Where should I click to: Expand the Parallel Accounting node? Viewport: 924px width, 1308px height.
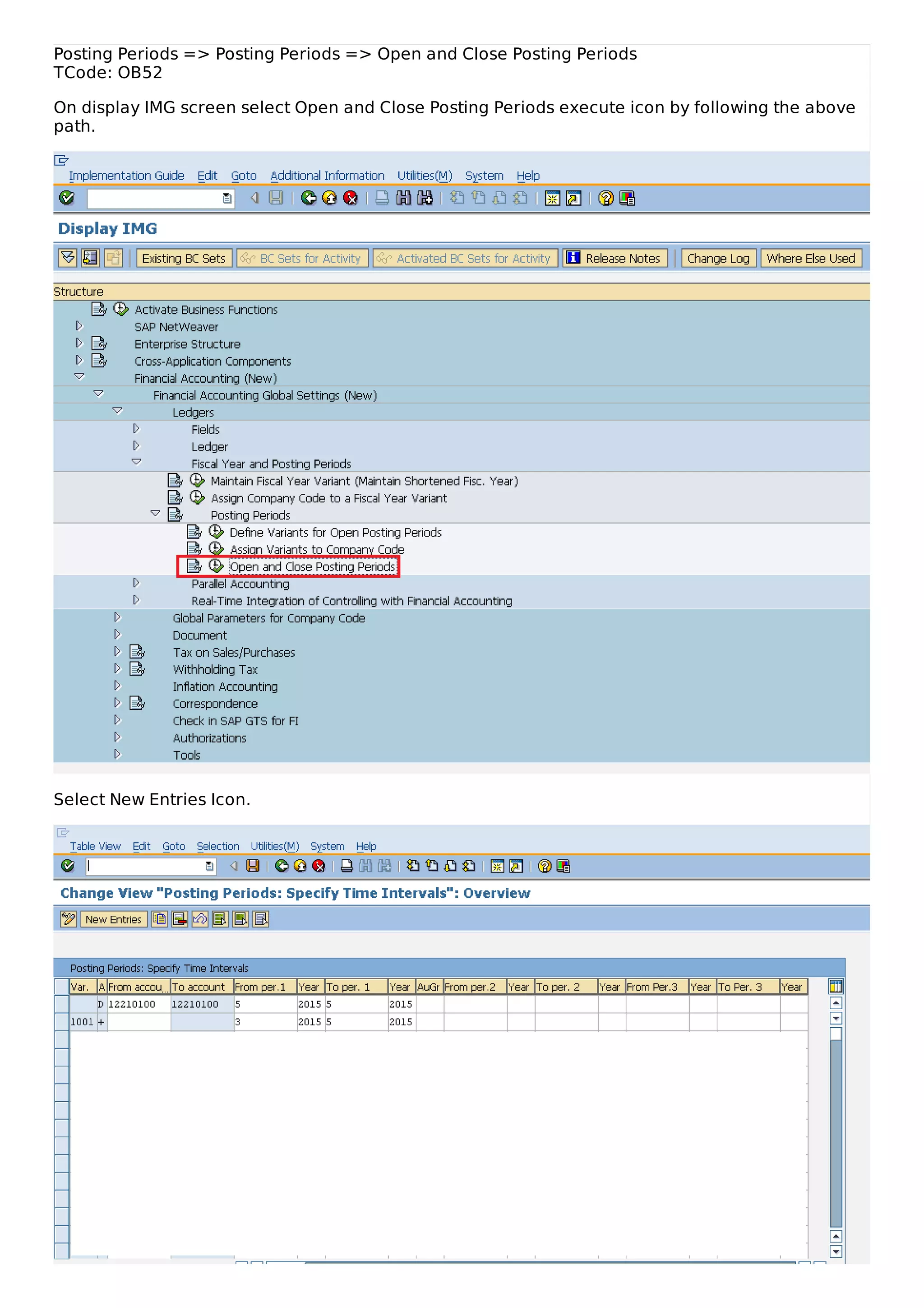click(x=136, y=583)
